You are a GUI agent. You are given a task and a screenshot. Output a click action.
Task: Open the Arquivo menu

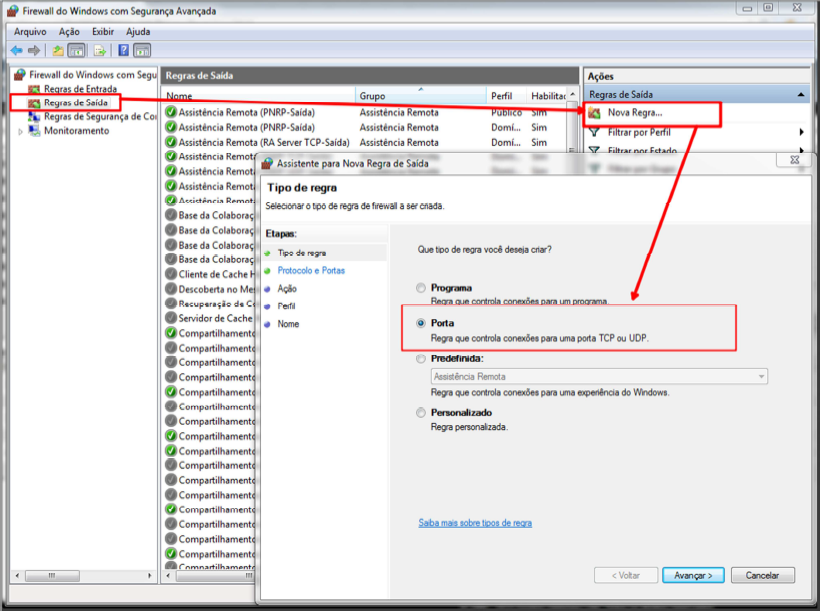click(x=30, y=31)
